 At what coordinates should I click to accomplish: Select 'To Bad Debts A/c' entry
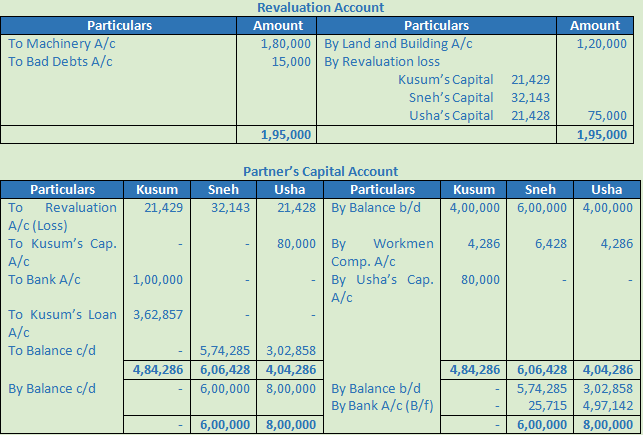[60, 61]
